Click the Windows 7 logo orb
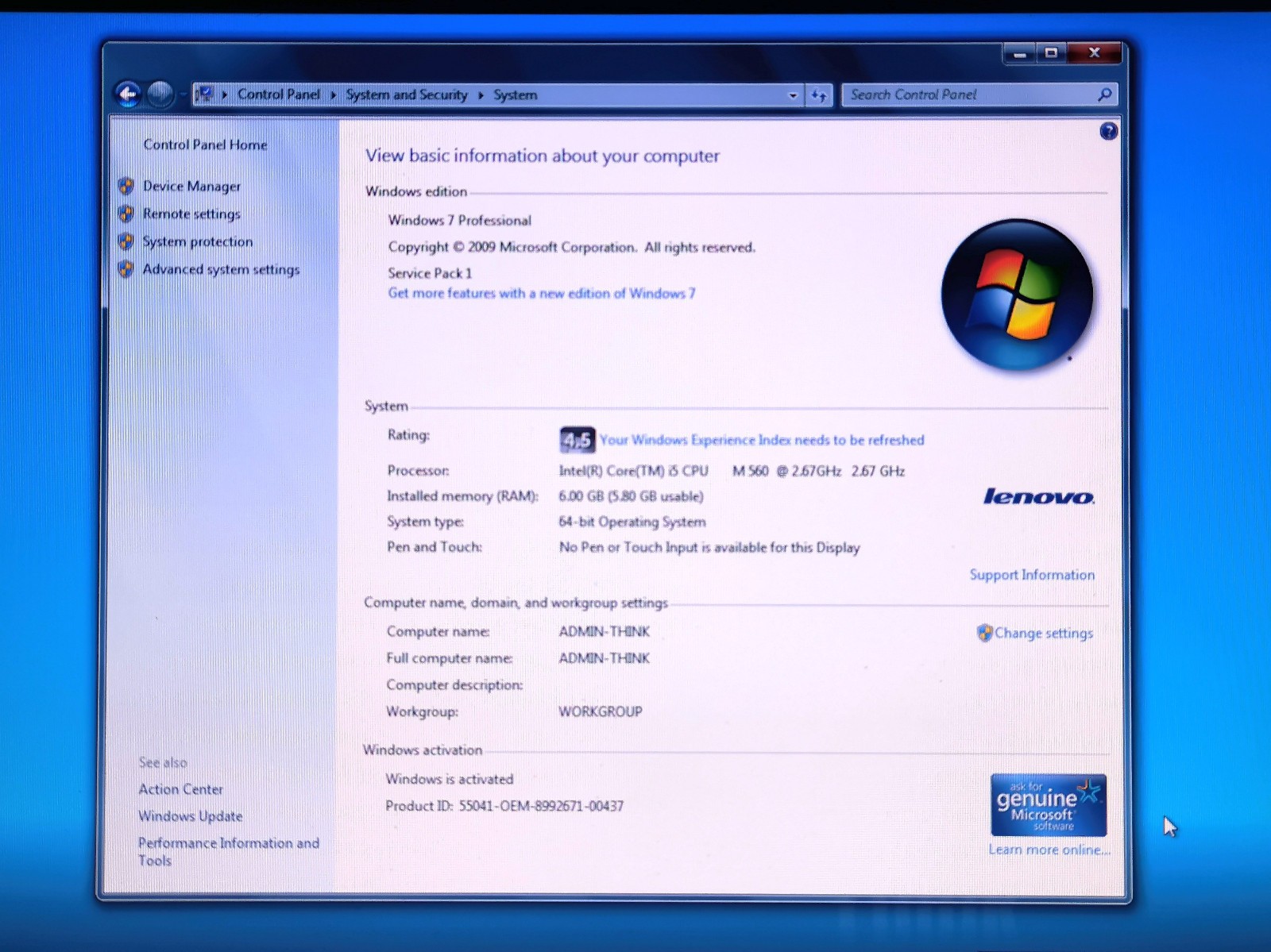Viewport: 1271px width, 952px height. [x=1017, y=295]
